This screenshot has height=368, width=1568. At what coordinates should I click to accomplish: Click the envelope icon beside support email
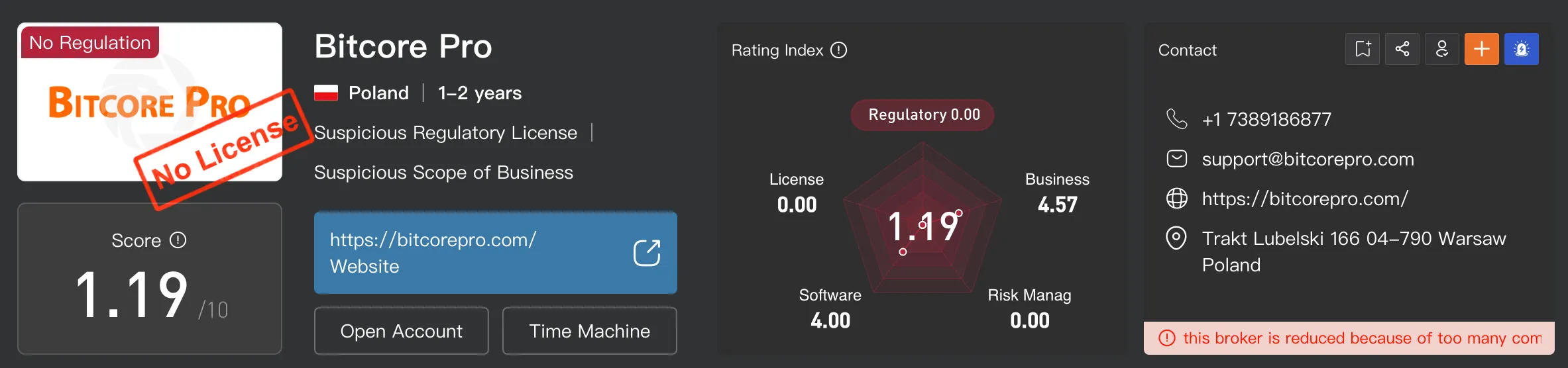point(1176,159)
